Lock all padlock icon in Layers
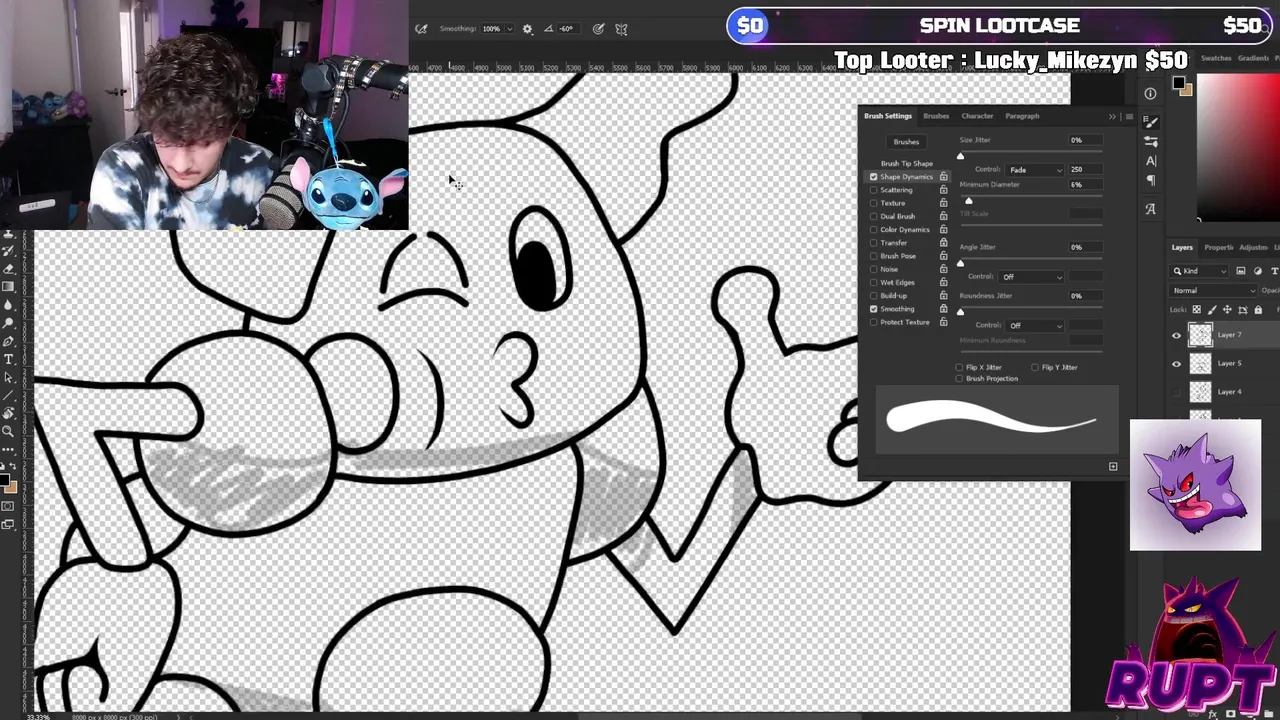 coord(1258,310)
